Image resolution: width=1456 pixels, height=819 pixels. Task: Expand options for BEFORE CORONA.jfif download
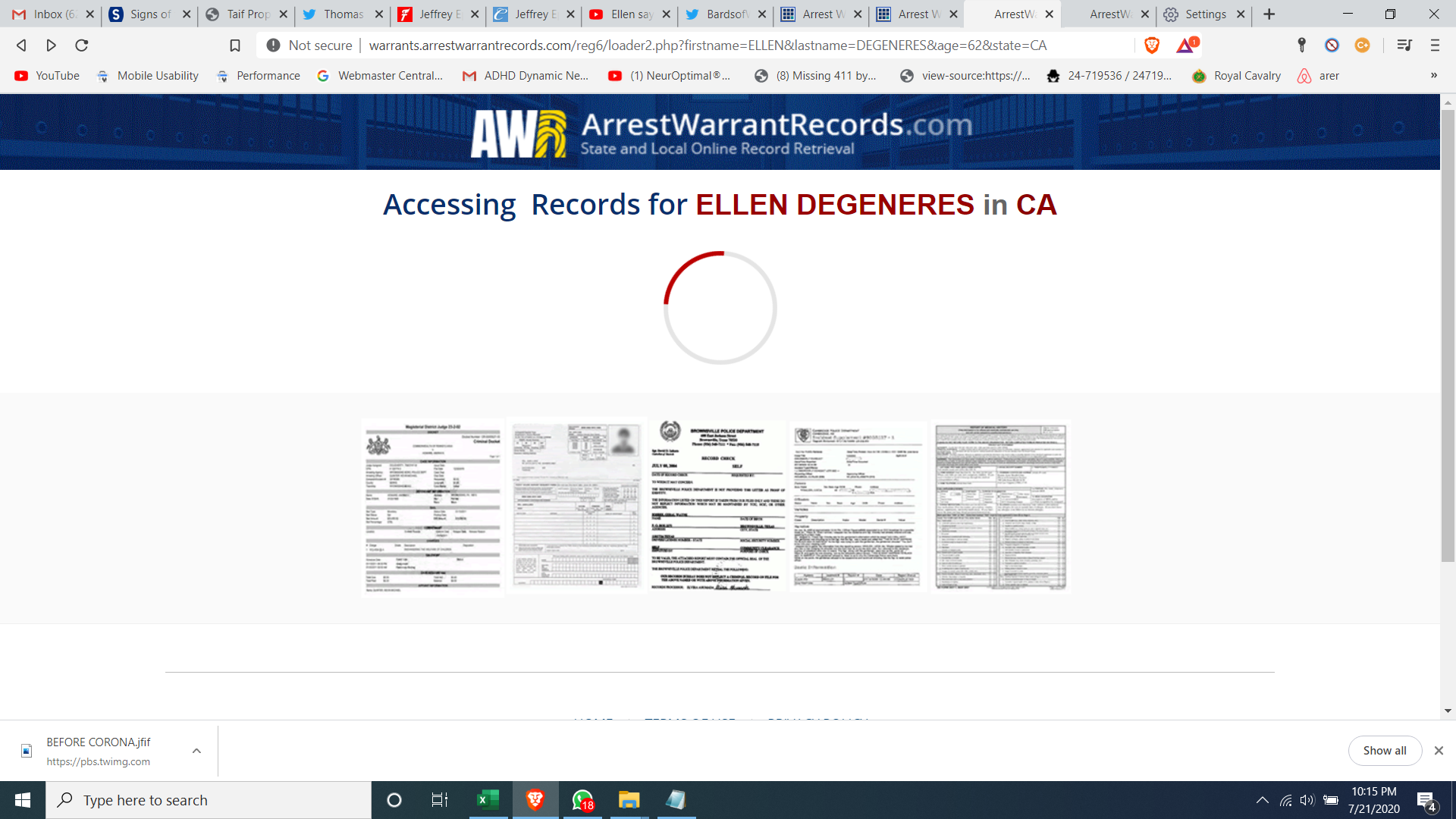[196, 751]
